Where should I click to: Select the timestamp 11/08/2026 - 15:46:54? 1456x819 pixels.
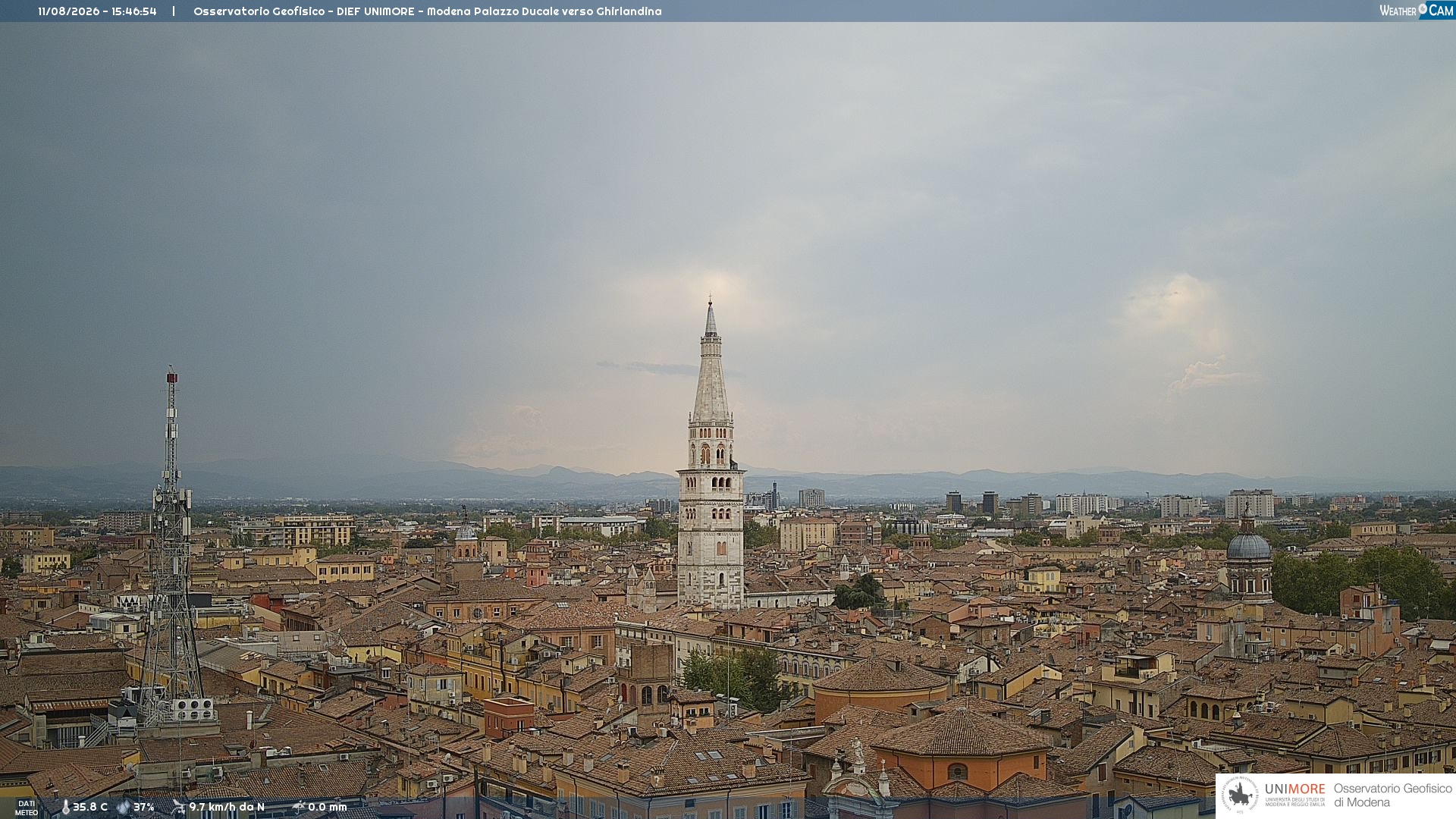click(x=97, y=11)
